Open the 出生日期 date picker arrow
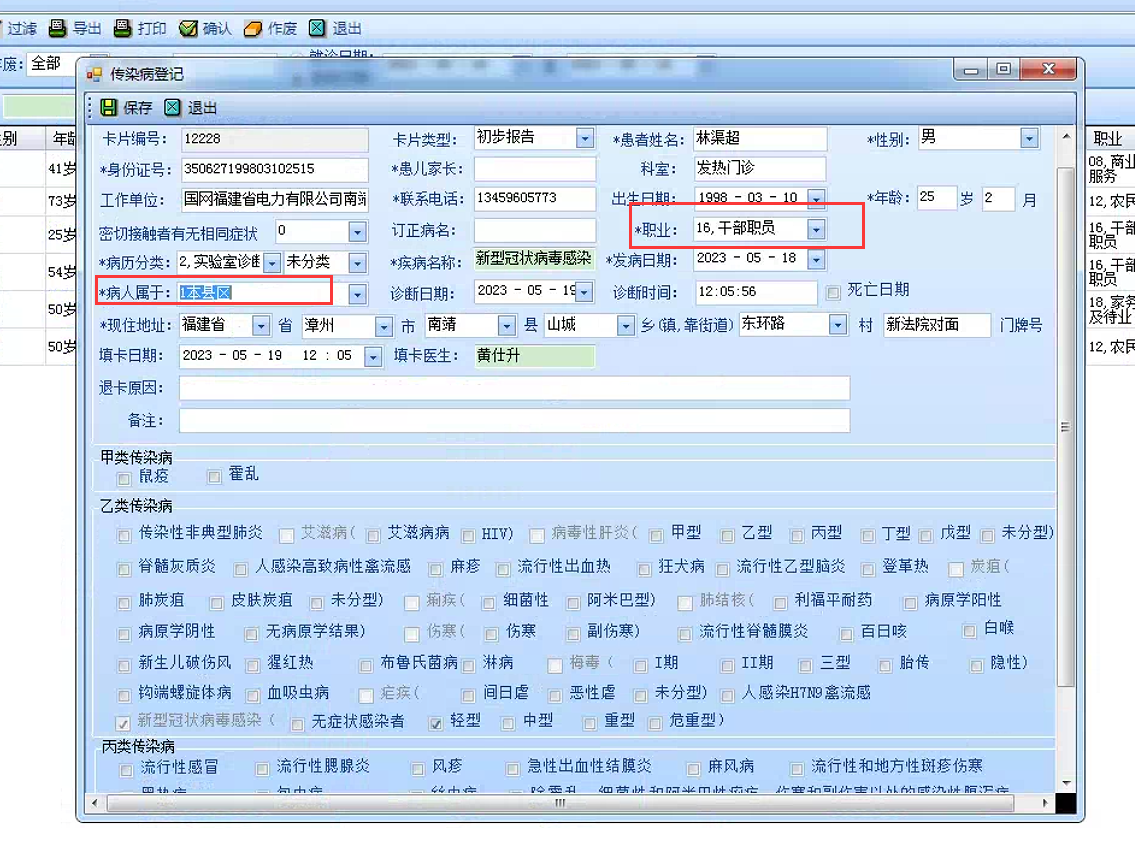Image resolution: width=1135 pixels, height=841 pixels. [x=817, y=198]
